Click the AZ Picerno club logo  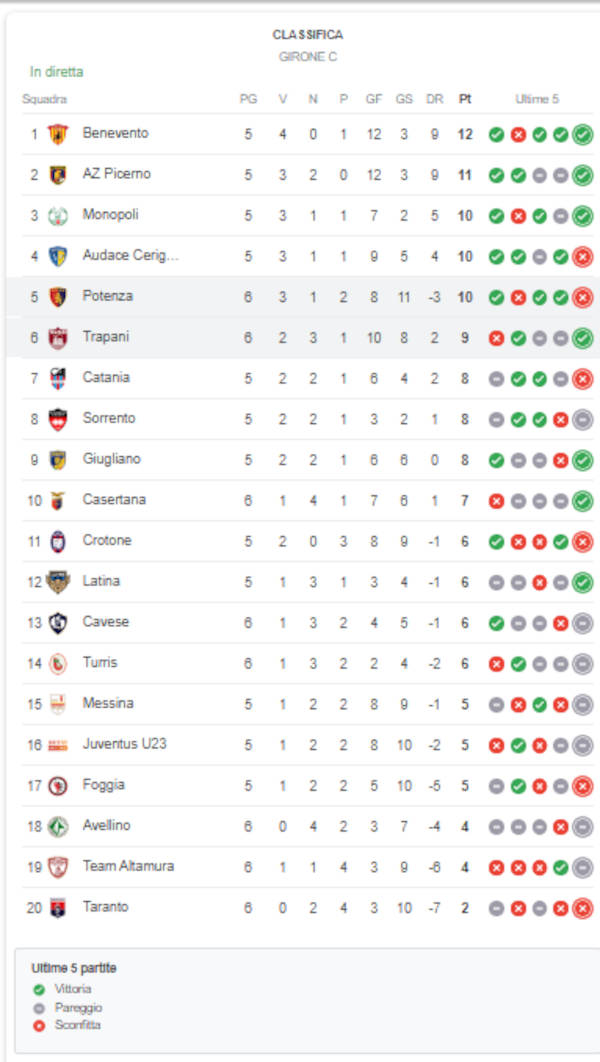pos(58,174)
